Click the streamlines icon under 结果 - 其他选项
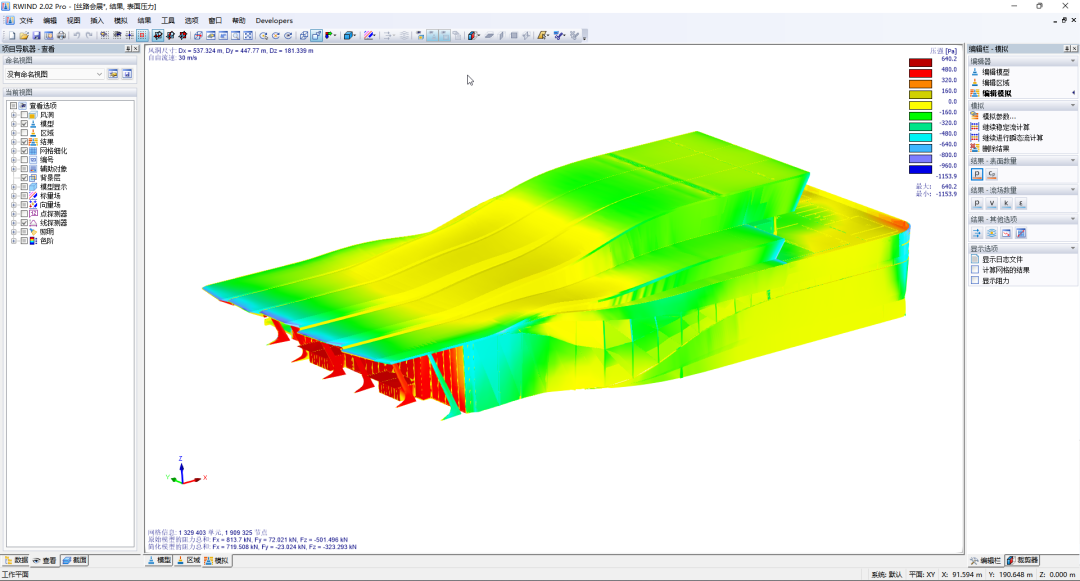The height and width of the screenshot is (581, 1080). click(x=977, y=233)
